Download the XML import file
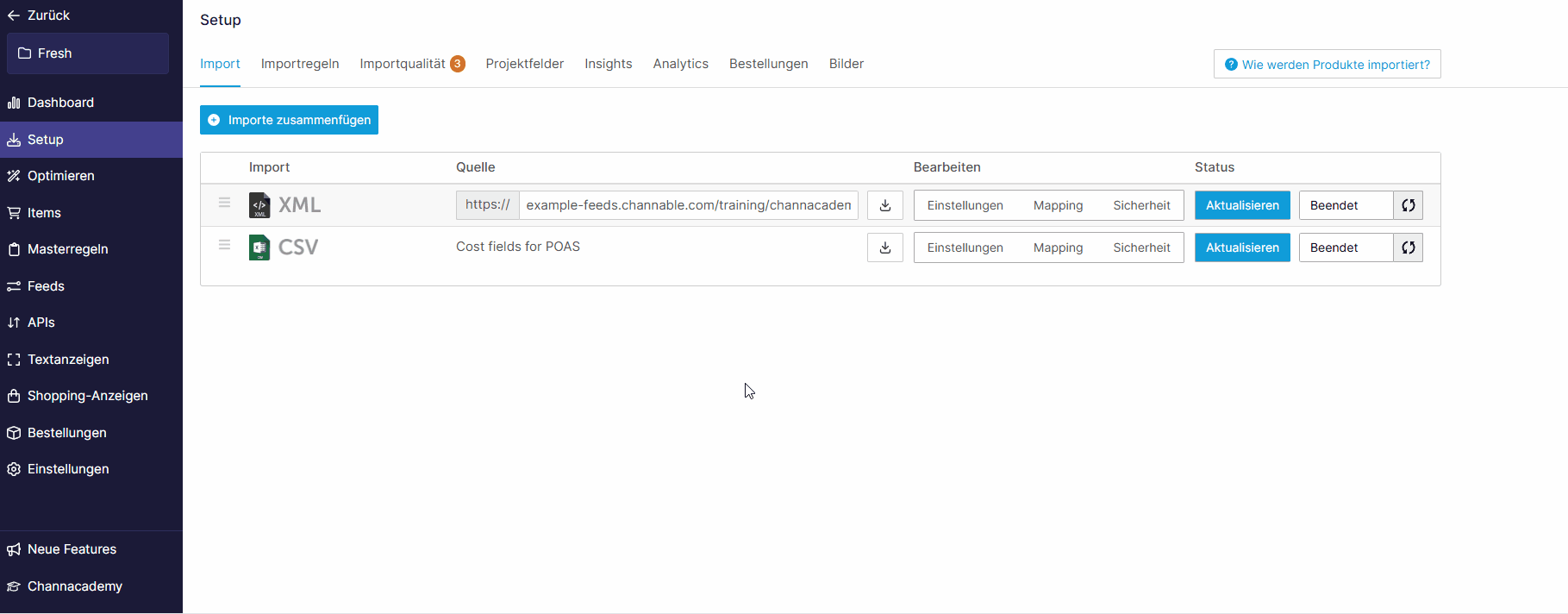Image resolution: width=1568 pixels, height=614 pixels. (885, 205)
